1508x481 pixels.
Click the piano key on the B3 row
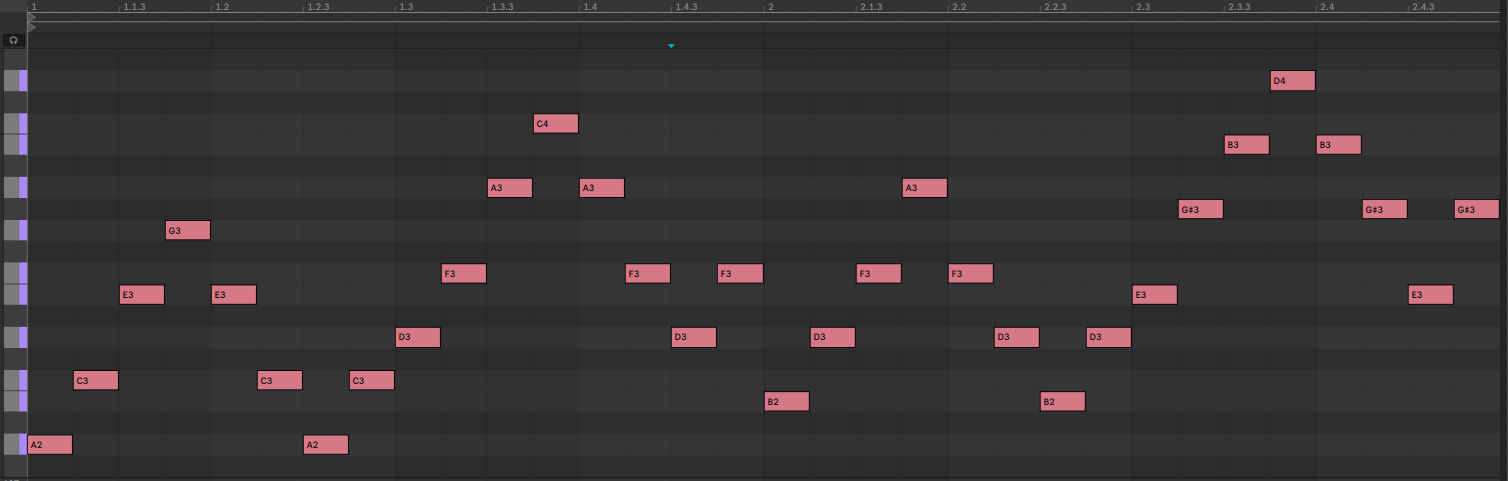click(15, 145)
